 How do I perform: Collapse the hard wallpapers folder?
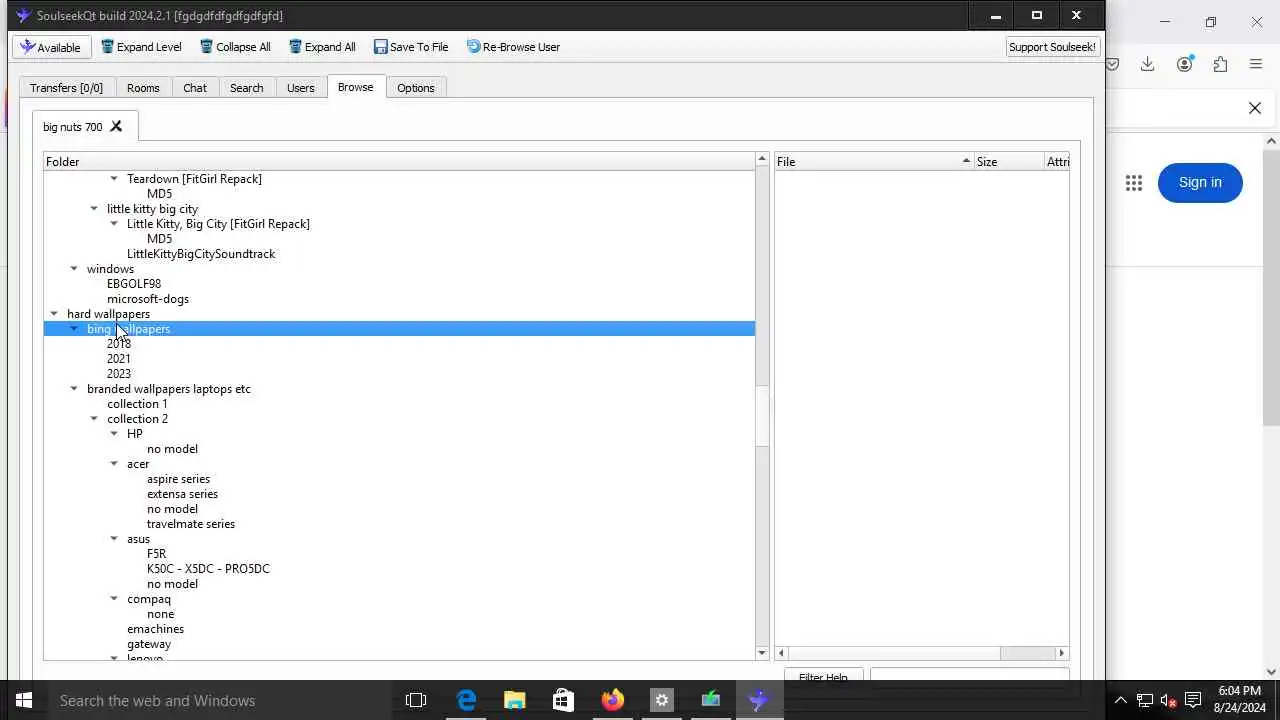pos(54,314)
